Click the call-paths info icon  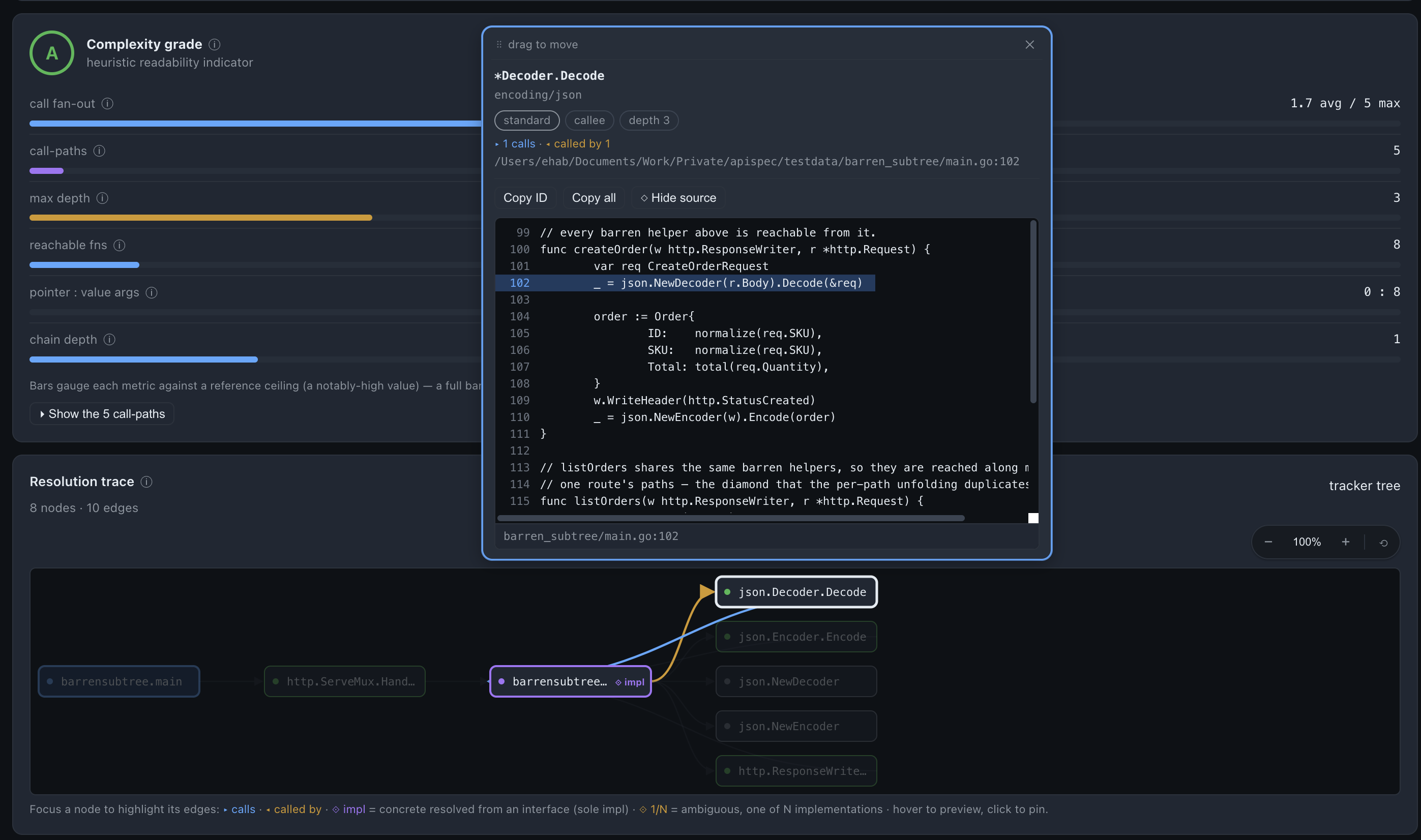tap(99, 151)
